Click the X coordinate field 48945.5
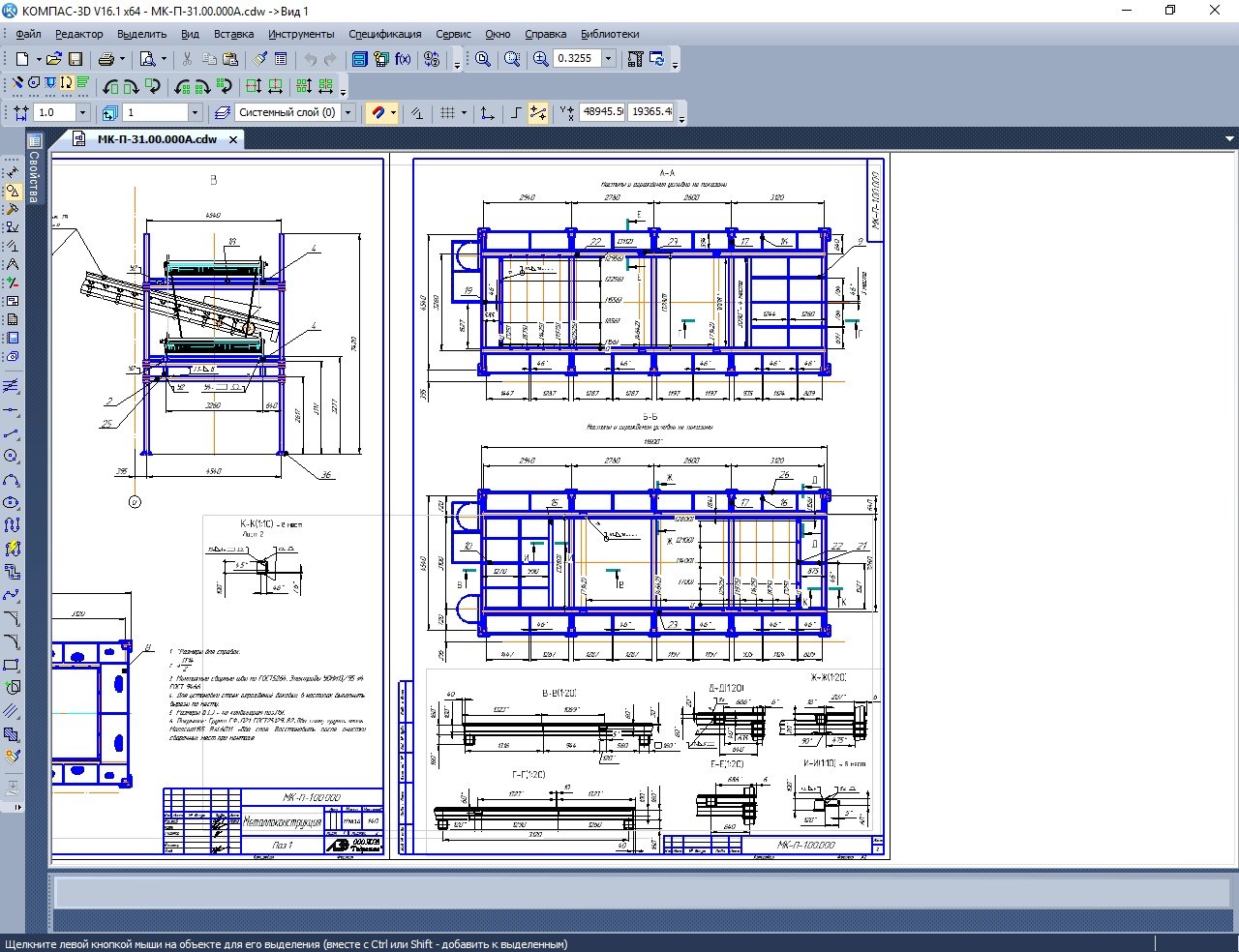1239x952 pixels. coord(601,112)
